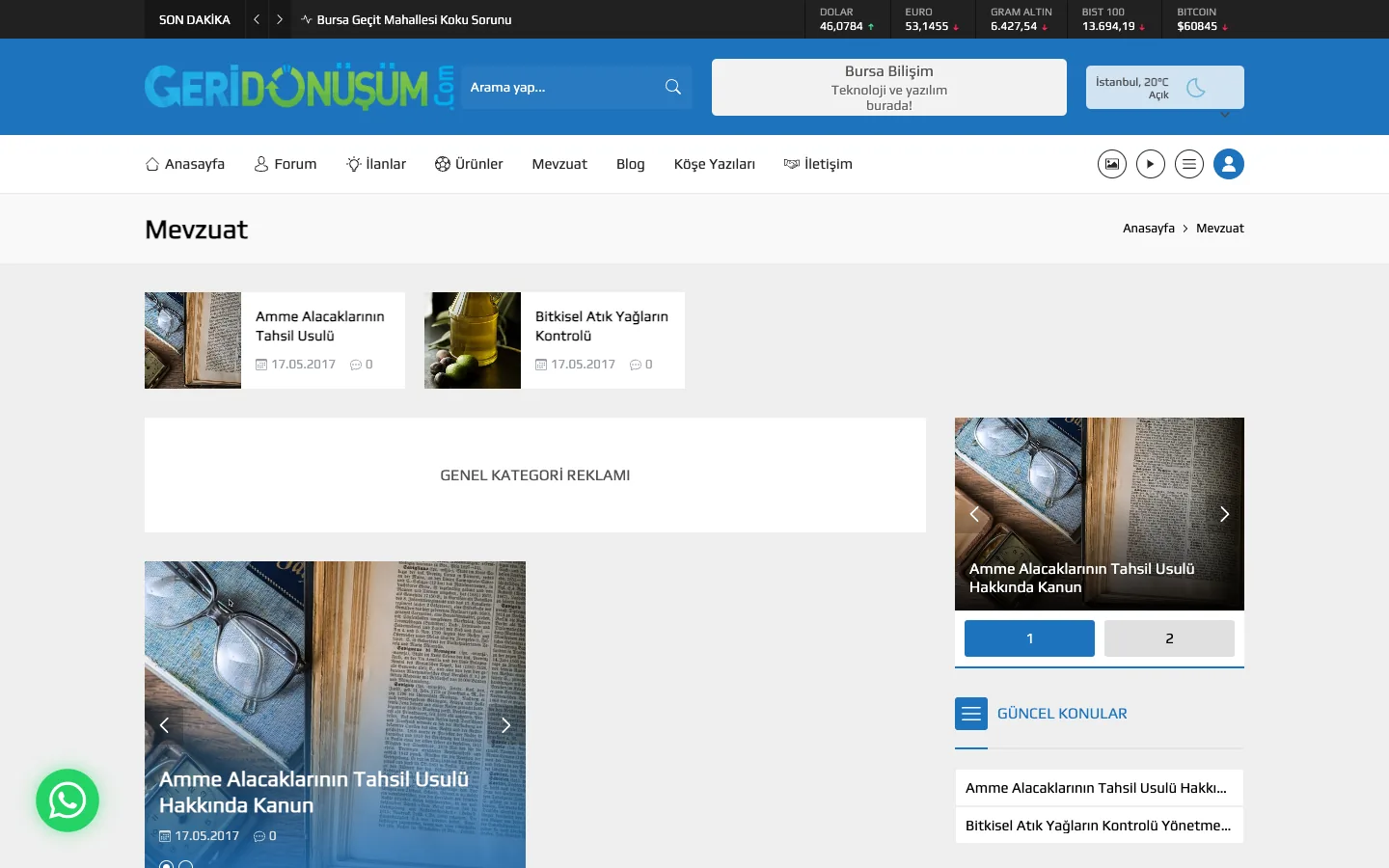Click the Bursa Bilişim ad banner
Screen dimensions: 1389x868
point(889,87)
